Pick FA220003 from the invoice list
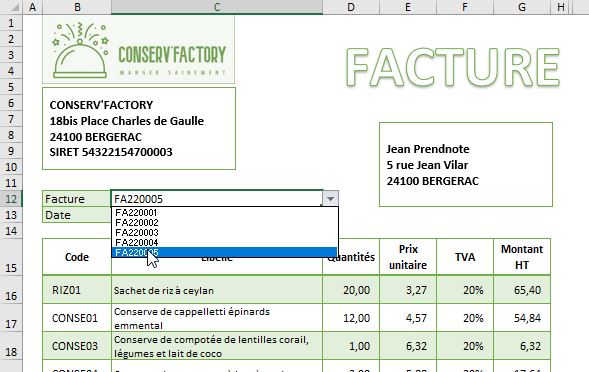This screenshot has height=372, width=589. [x=225, y=233]
